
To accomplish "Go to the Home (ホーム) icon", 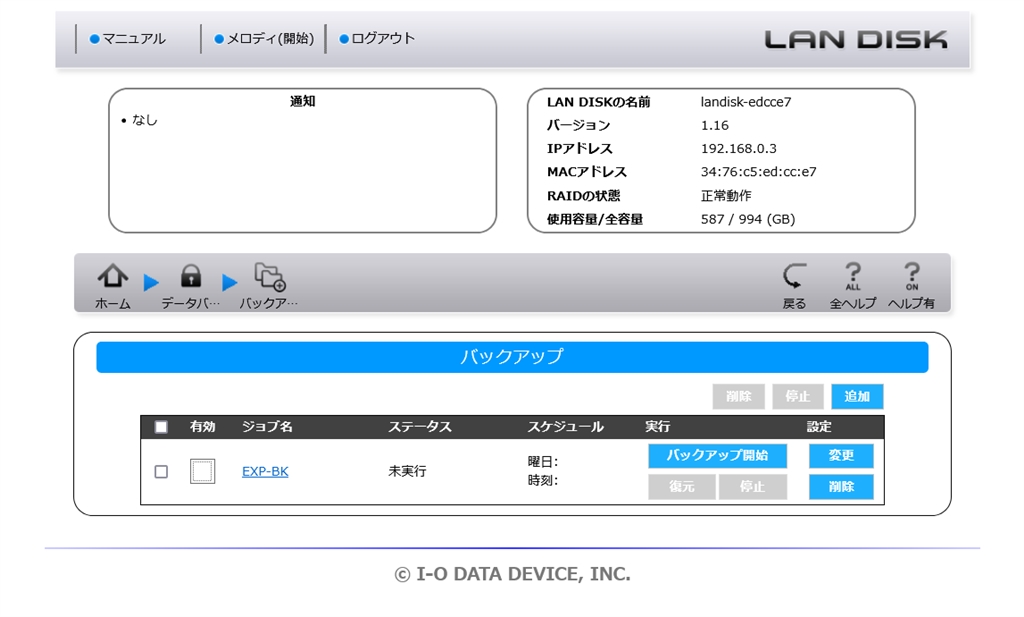I will 113,285.
